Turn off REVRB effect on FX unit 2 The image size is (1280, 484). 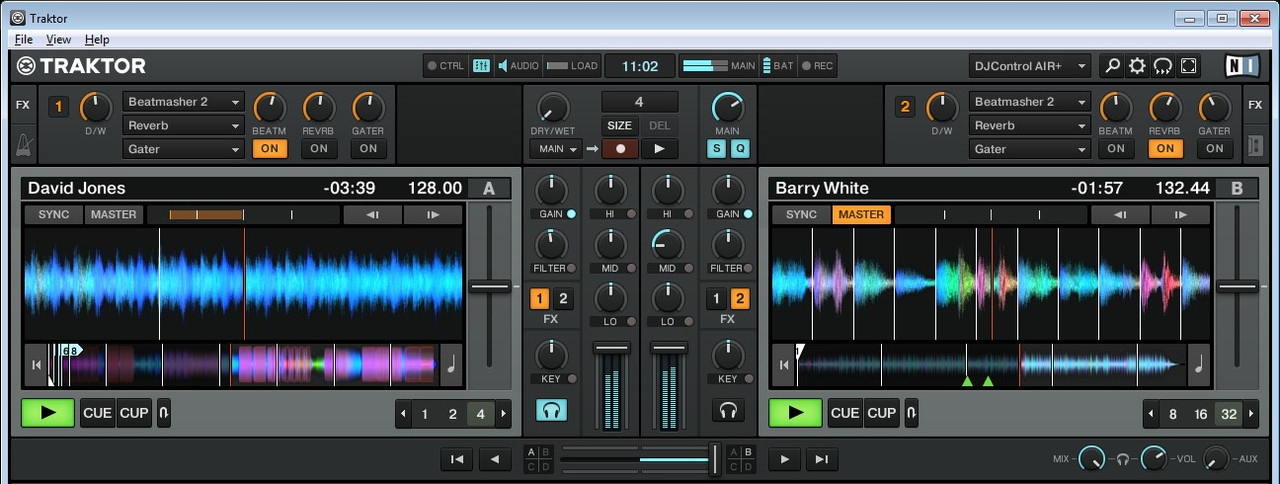(x=1165, y=149)
